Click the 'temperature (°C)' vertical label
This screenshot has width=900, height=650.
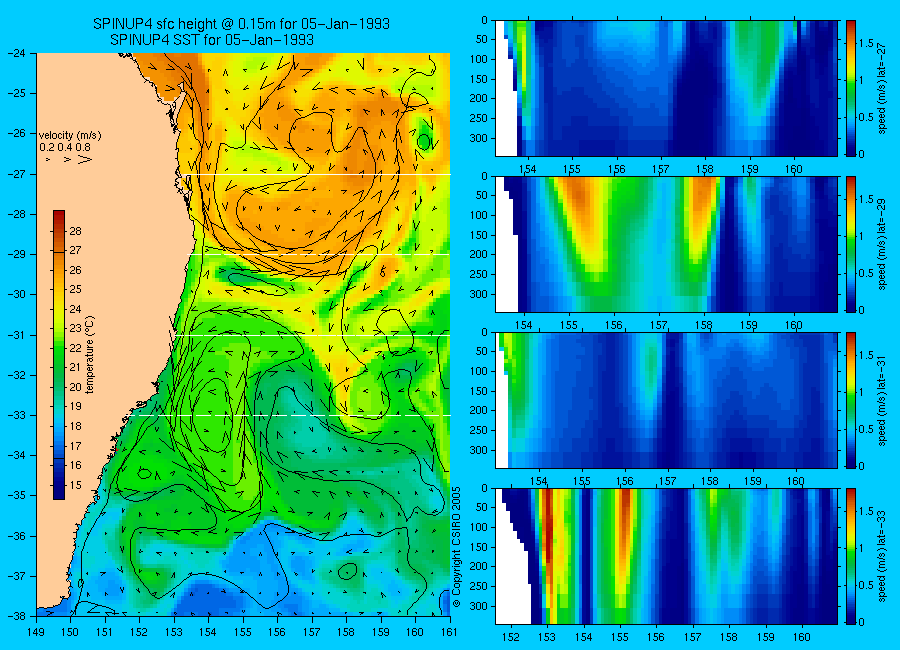click(x=90, y=355)
